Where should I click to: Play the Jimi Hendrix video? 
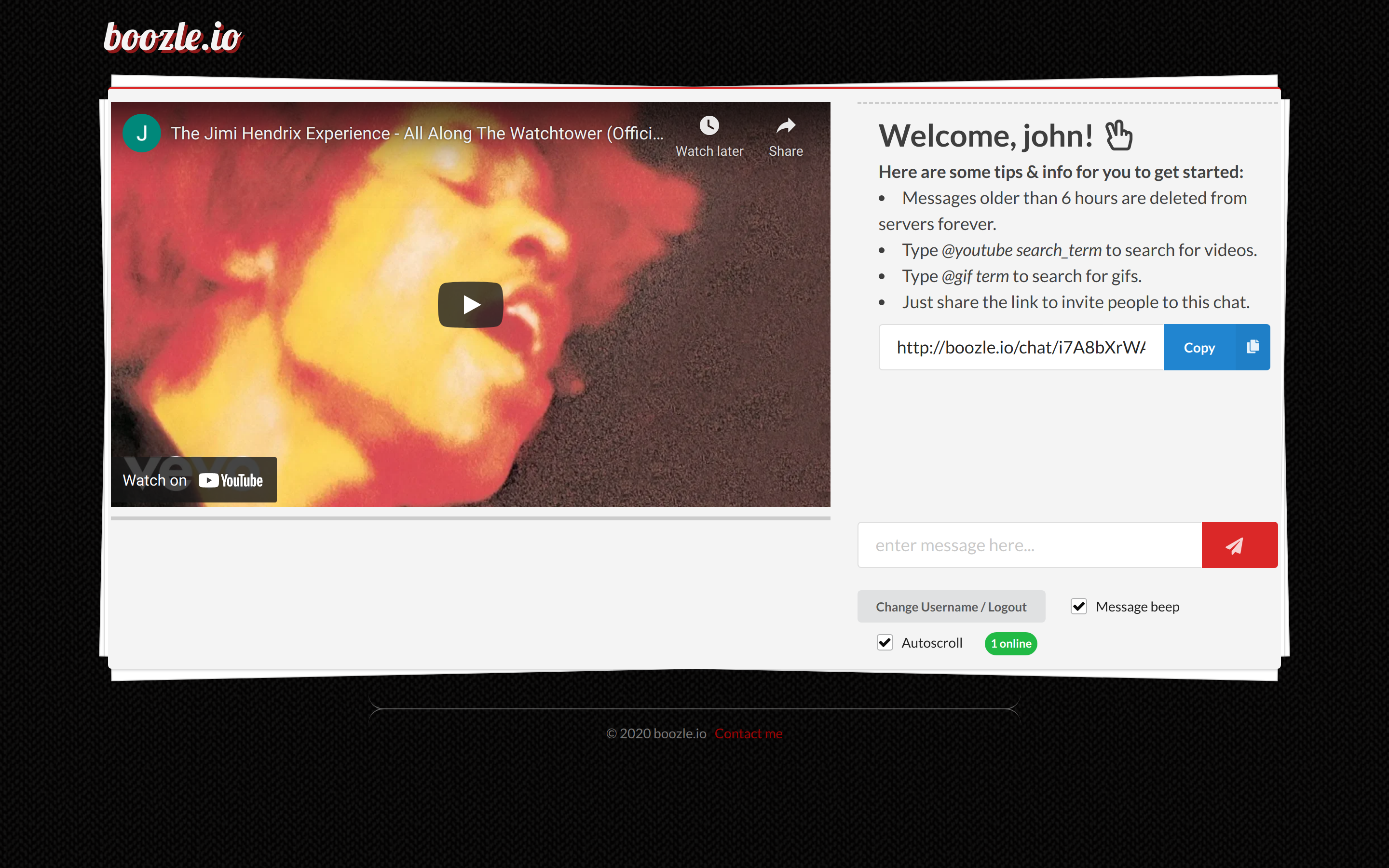click(470, 304)
